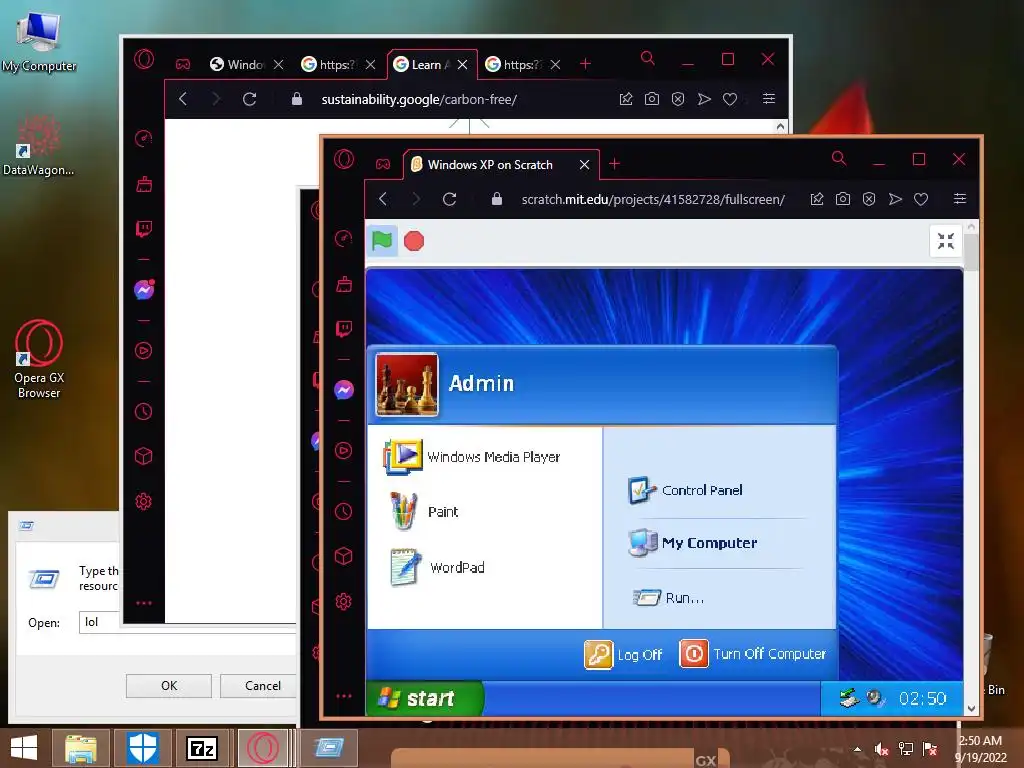Choose Run... in the XP start menu
The image size is (1024, 768).
pyautogui.click(x=668, y=598)
